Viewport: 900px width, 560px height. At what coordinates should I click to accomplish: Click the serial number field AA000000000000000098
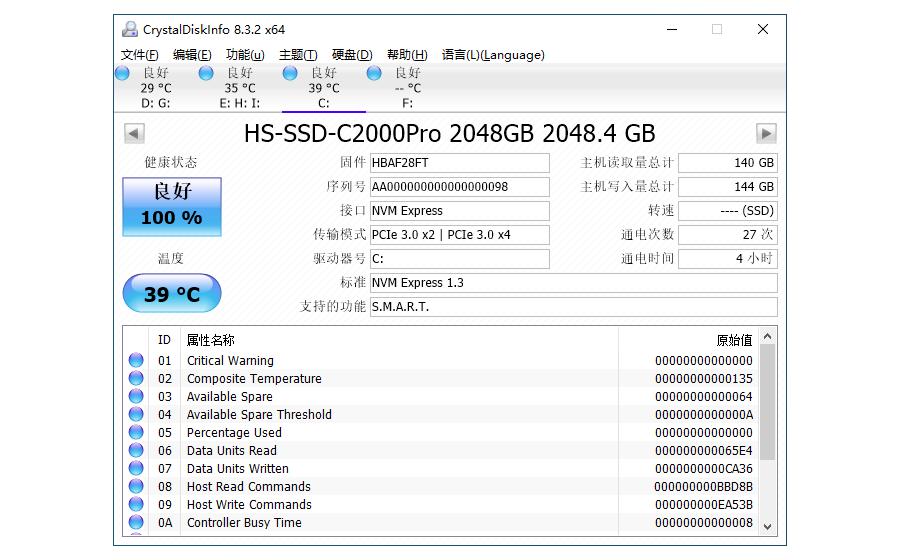coord(459,187)
